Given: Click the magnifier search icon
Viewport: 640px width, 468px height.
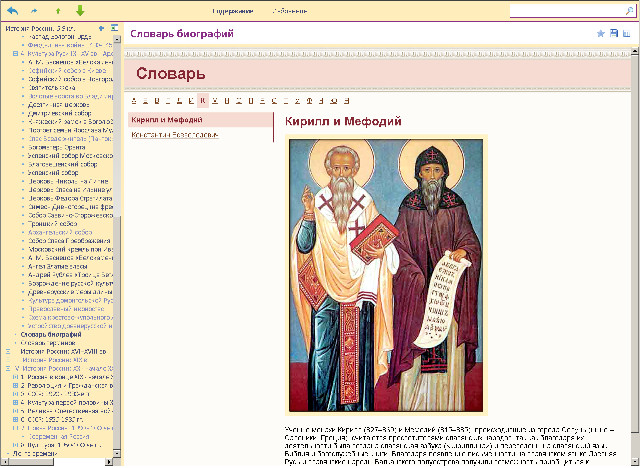Looking at the screenshot, I should (x=629, y=11).
